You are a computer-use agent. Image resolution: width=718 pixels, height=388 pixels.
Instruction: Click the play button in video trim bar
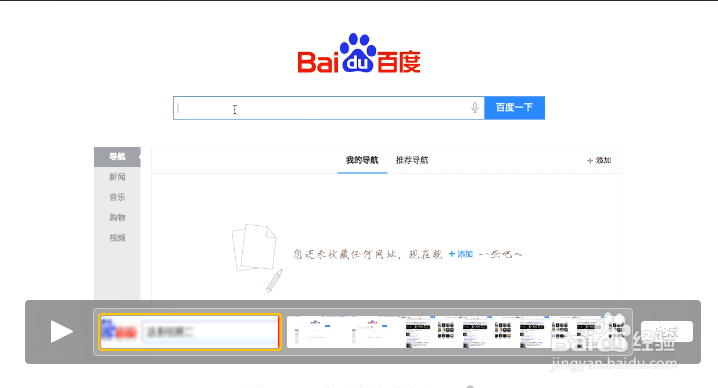click(x=61, y=332)
